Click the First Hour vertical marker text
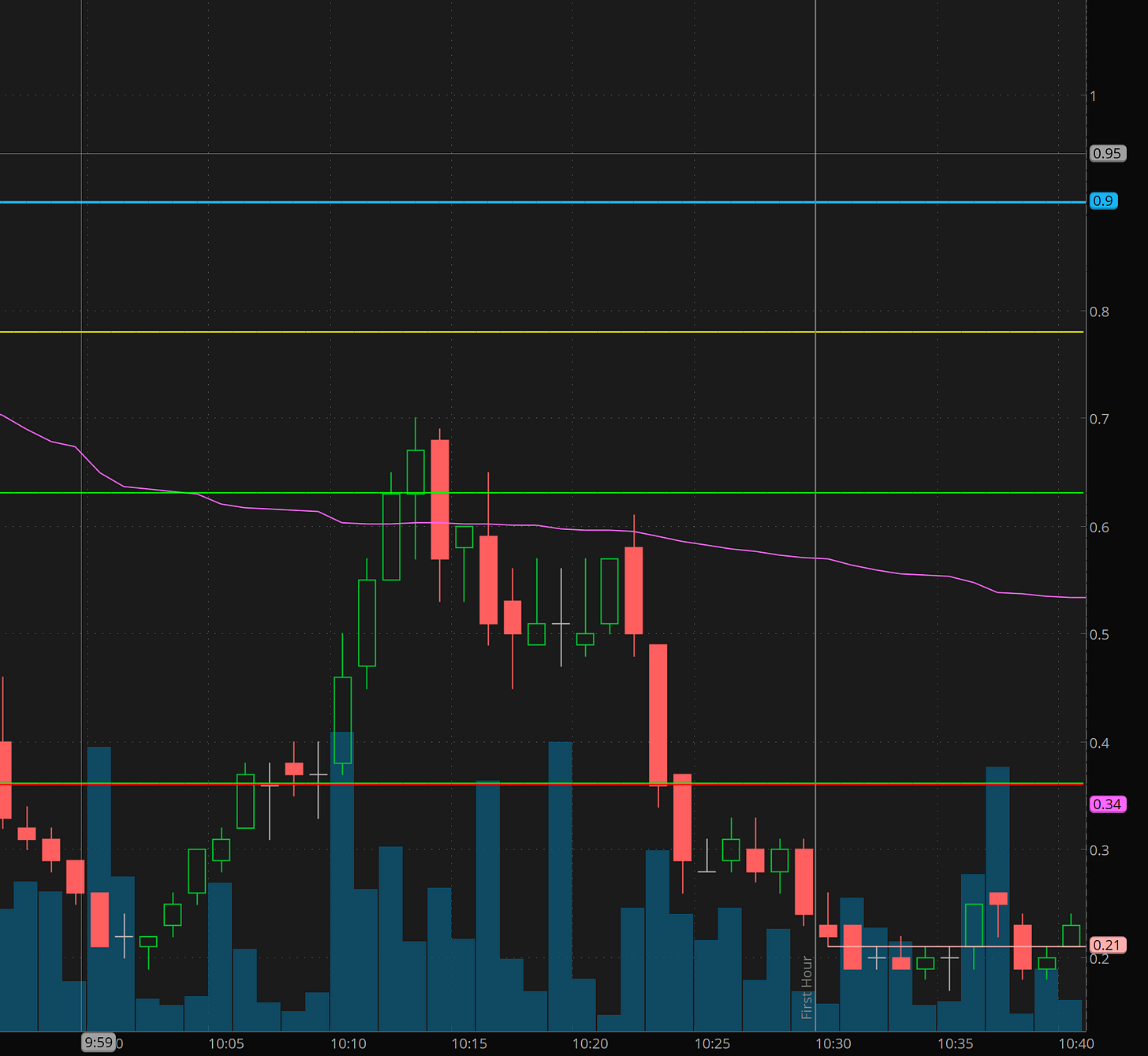1148x1056 pixels. [807, 987]
